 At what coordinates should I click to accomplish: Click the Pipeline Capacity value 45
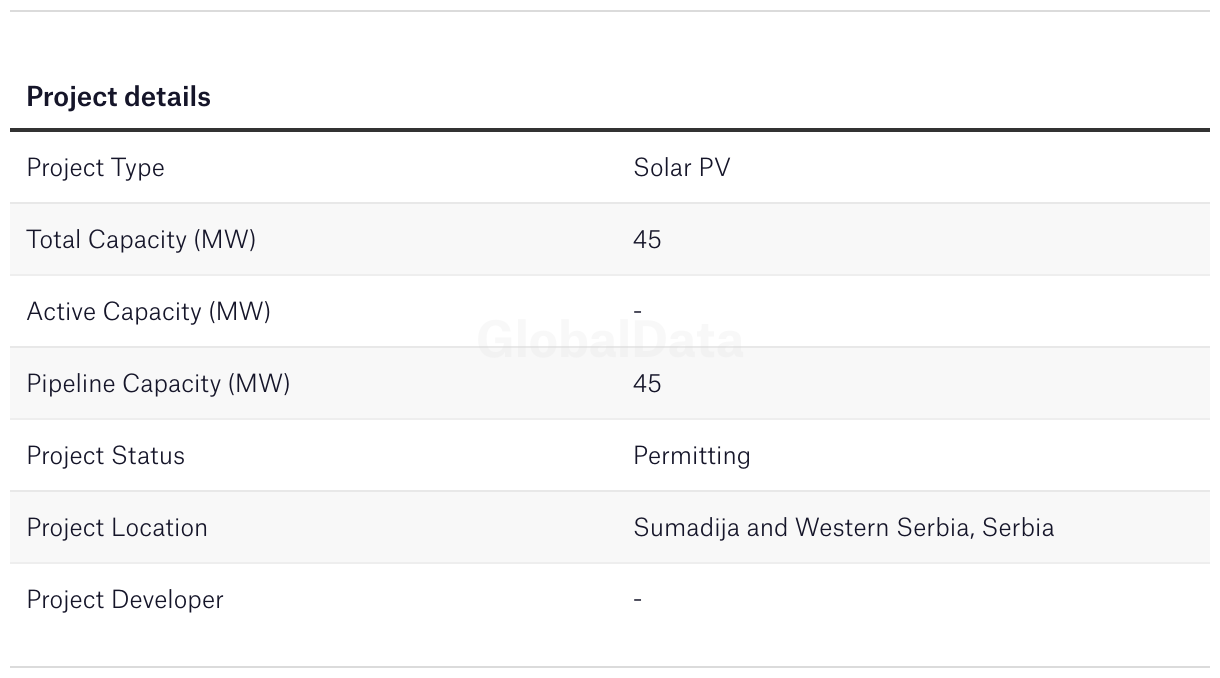(x=647, y=384)
